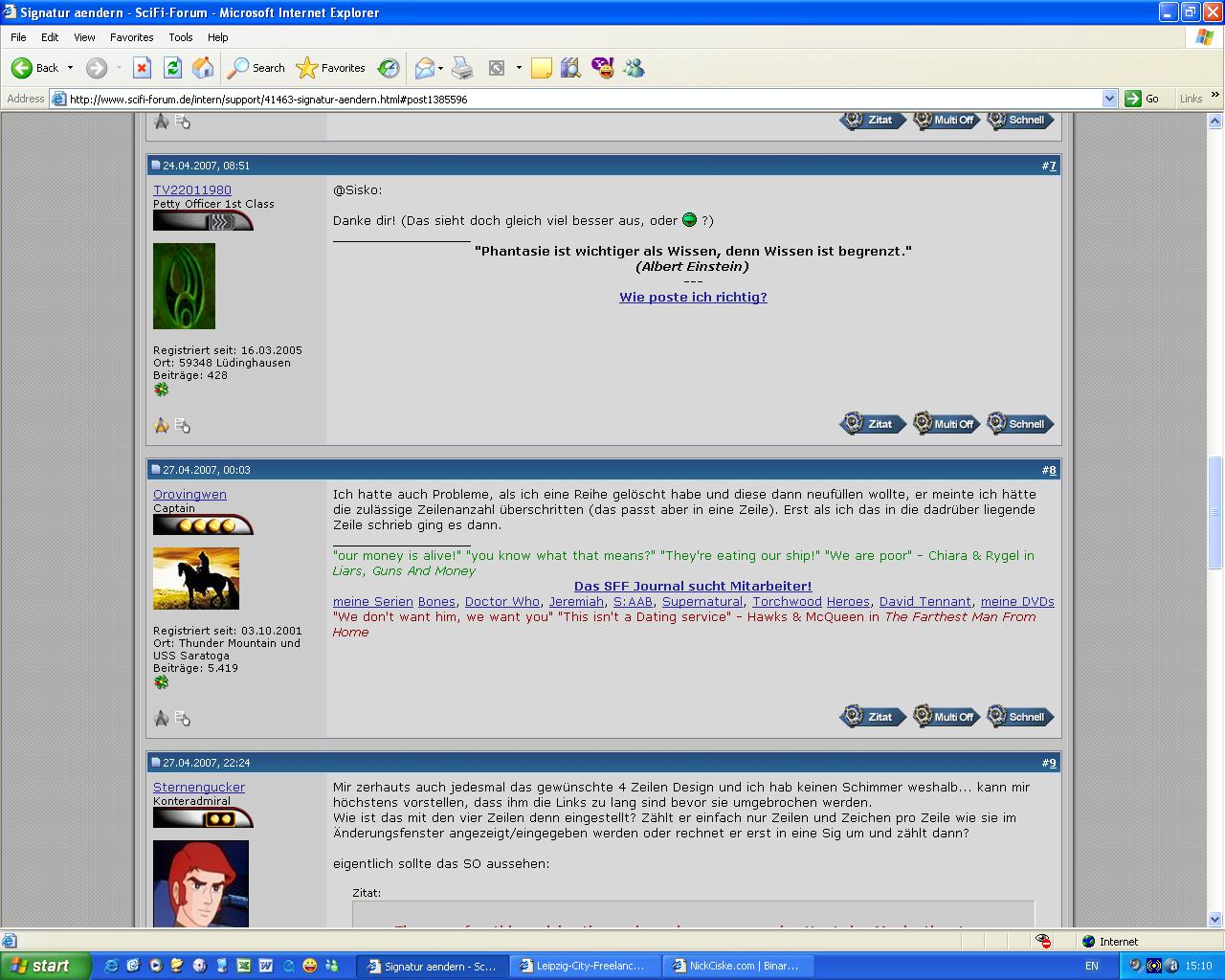This screenshot has height=980, width=1225.
Task: Click the Zitat button on post #8
Action: pyautogui.click(x=873, y=717)
